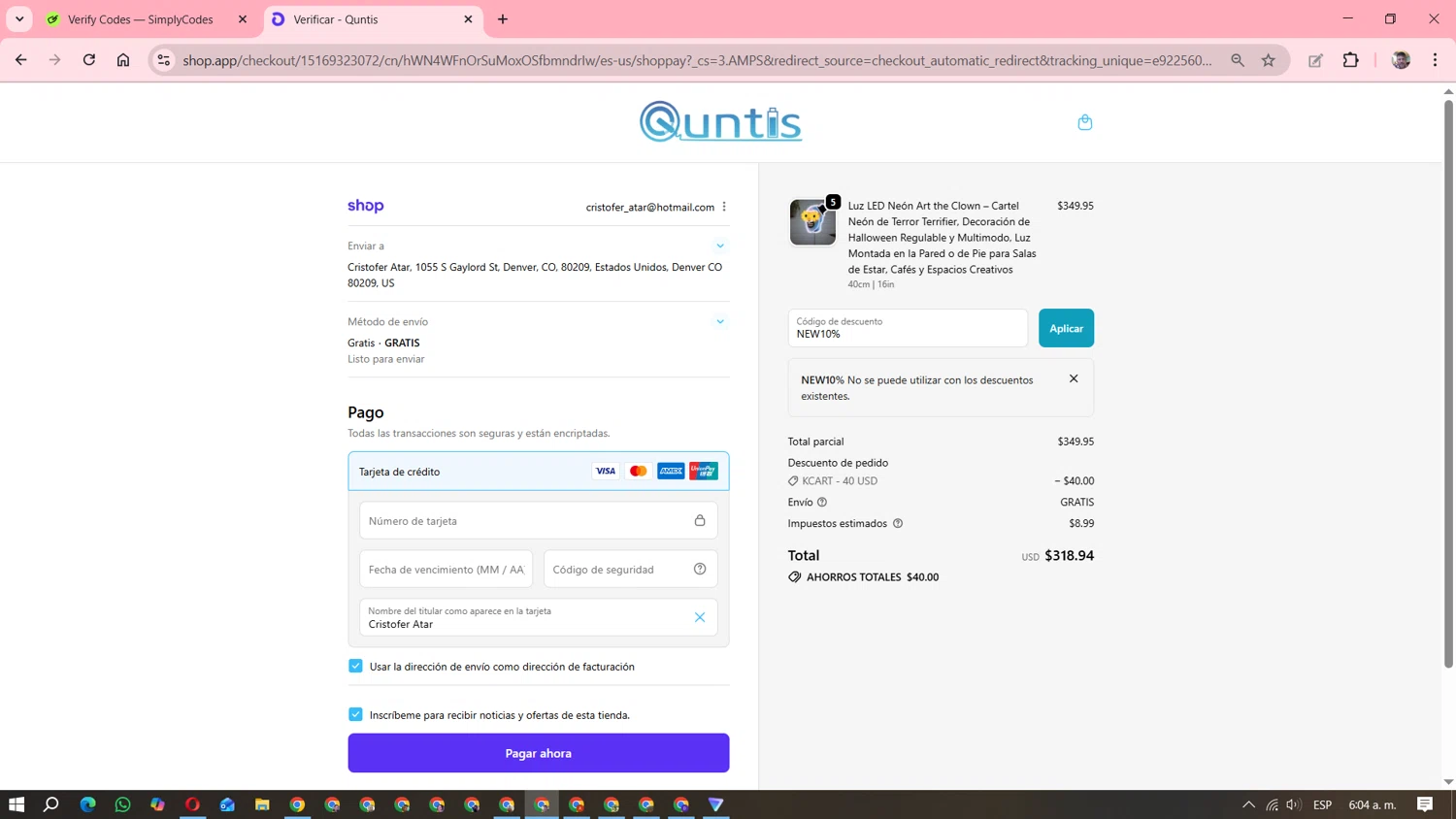The image size is (1456, 819).
Task: View site information icon in address bar
Action: point(164,60)
